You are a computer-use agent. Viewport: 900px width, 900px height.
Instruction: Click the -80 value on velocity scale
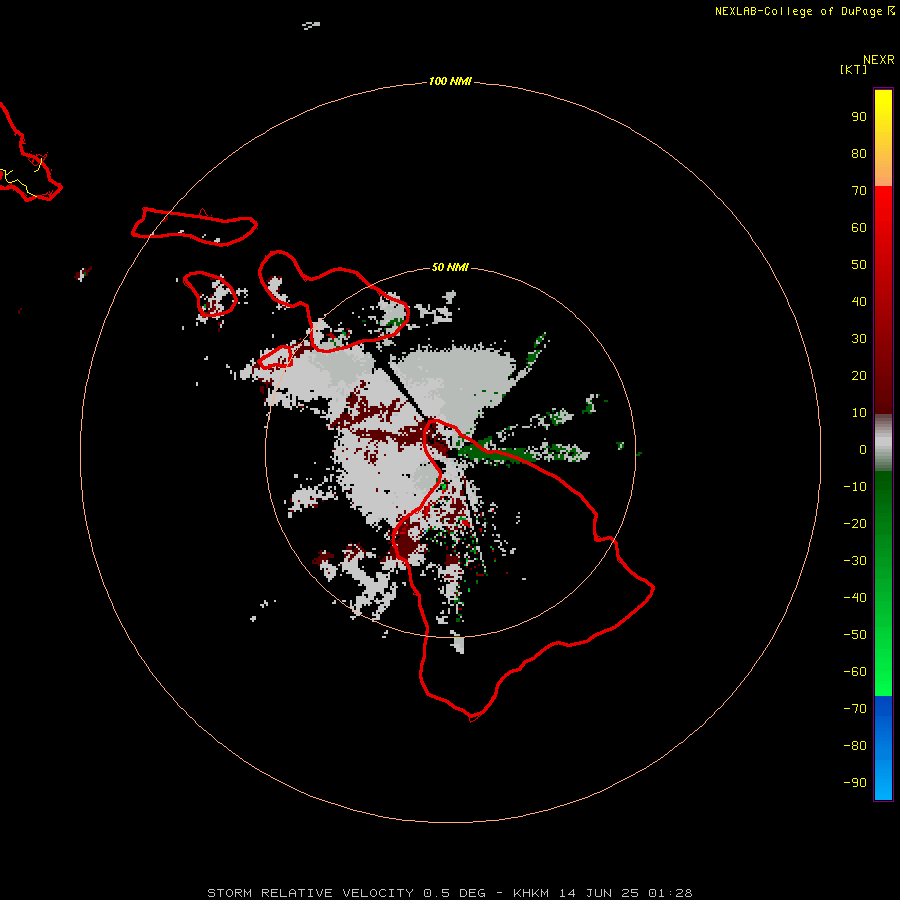click(855, 746)
